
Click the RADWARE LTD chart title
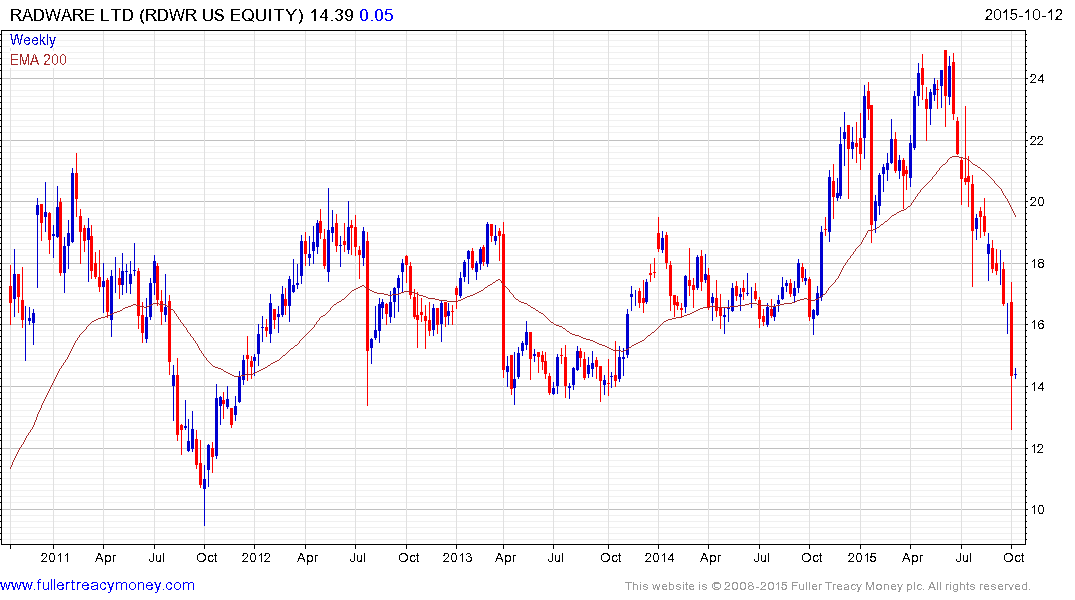click(x=156, y=15)
